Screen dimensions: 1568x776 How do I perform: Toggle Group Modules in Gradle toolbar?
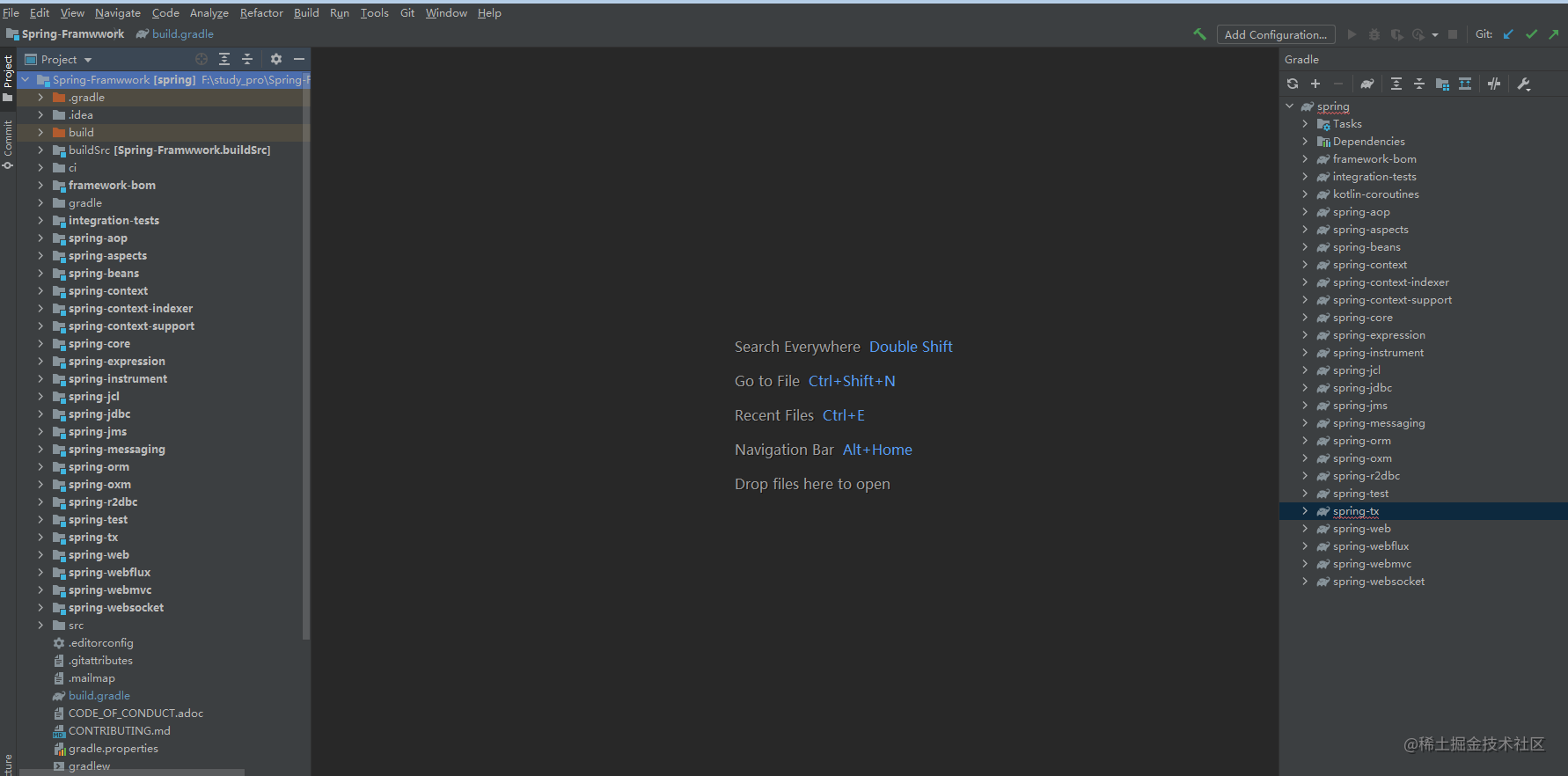pos(1442,84)
